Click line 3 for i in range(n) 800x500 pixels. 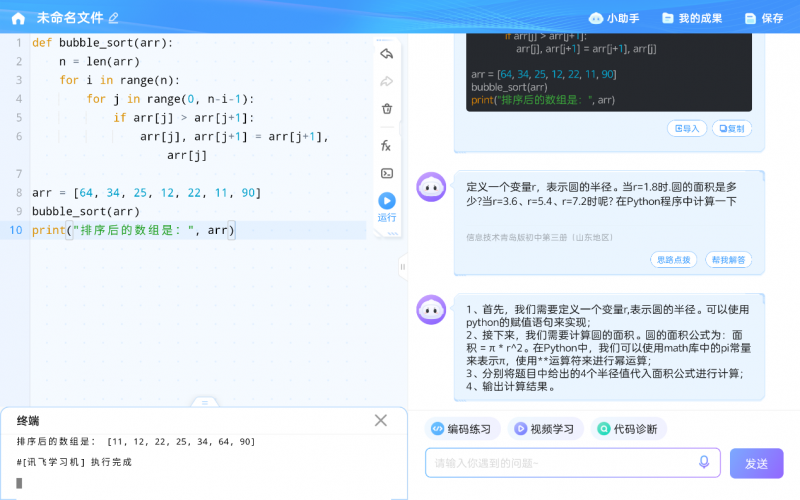pos(119,80)
